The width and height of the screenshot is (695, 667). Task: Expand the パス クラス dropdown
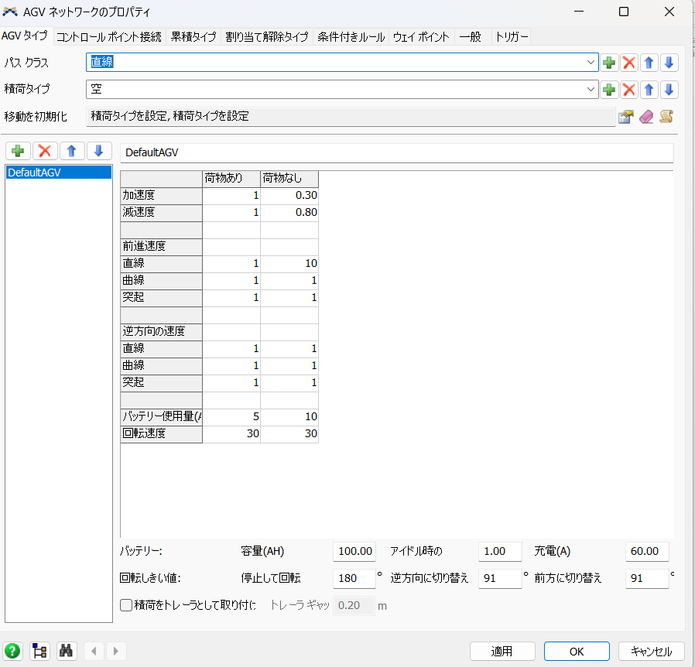tap(590, 62)
